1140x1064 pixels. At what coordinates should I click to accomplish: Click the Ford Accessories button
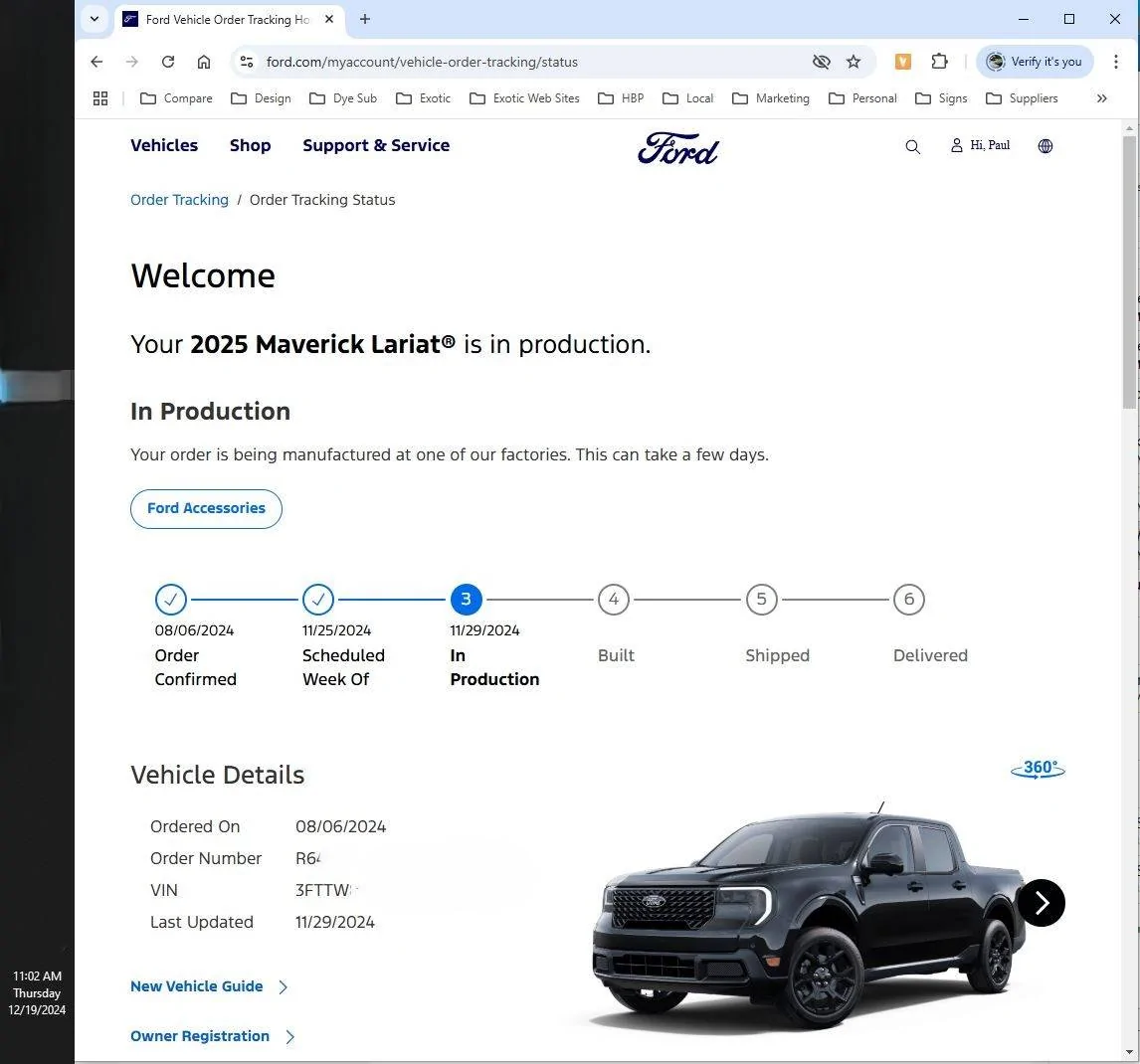[207, 509]
